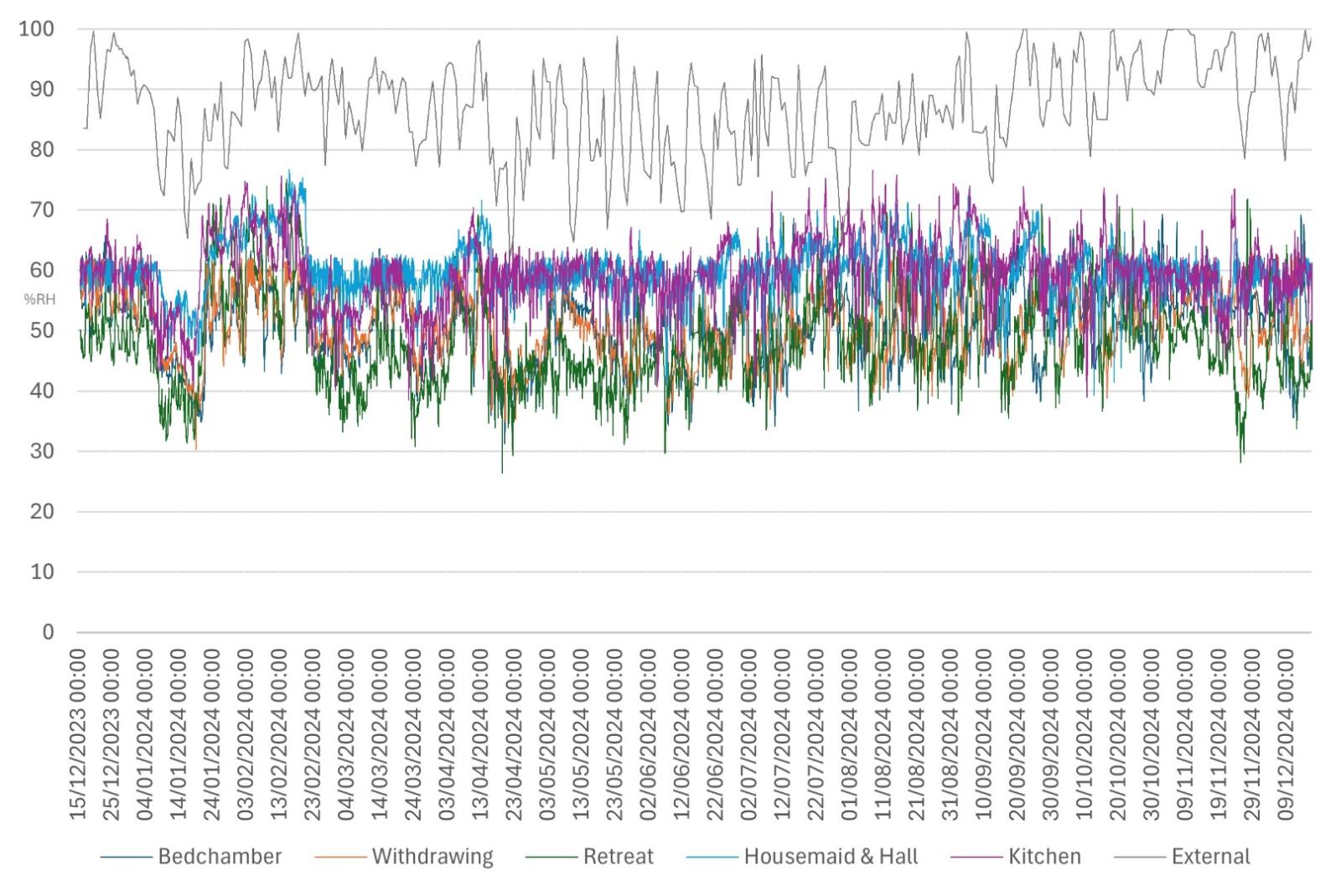
Task: Click the Bedchamber legend label
Action: [x=220, y=857]
